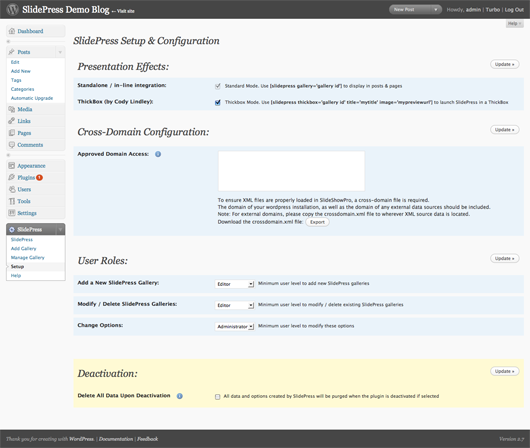Click the Pages icon in sidebar
The height and width of the screenshot is (448, 530).
[12, 133]
